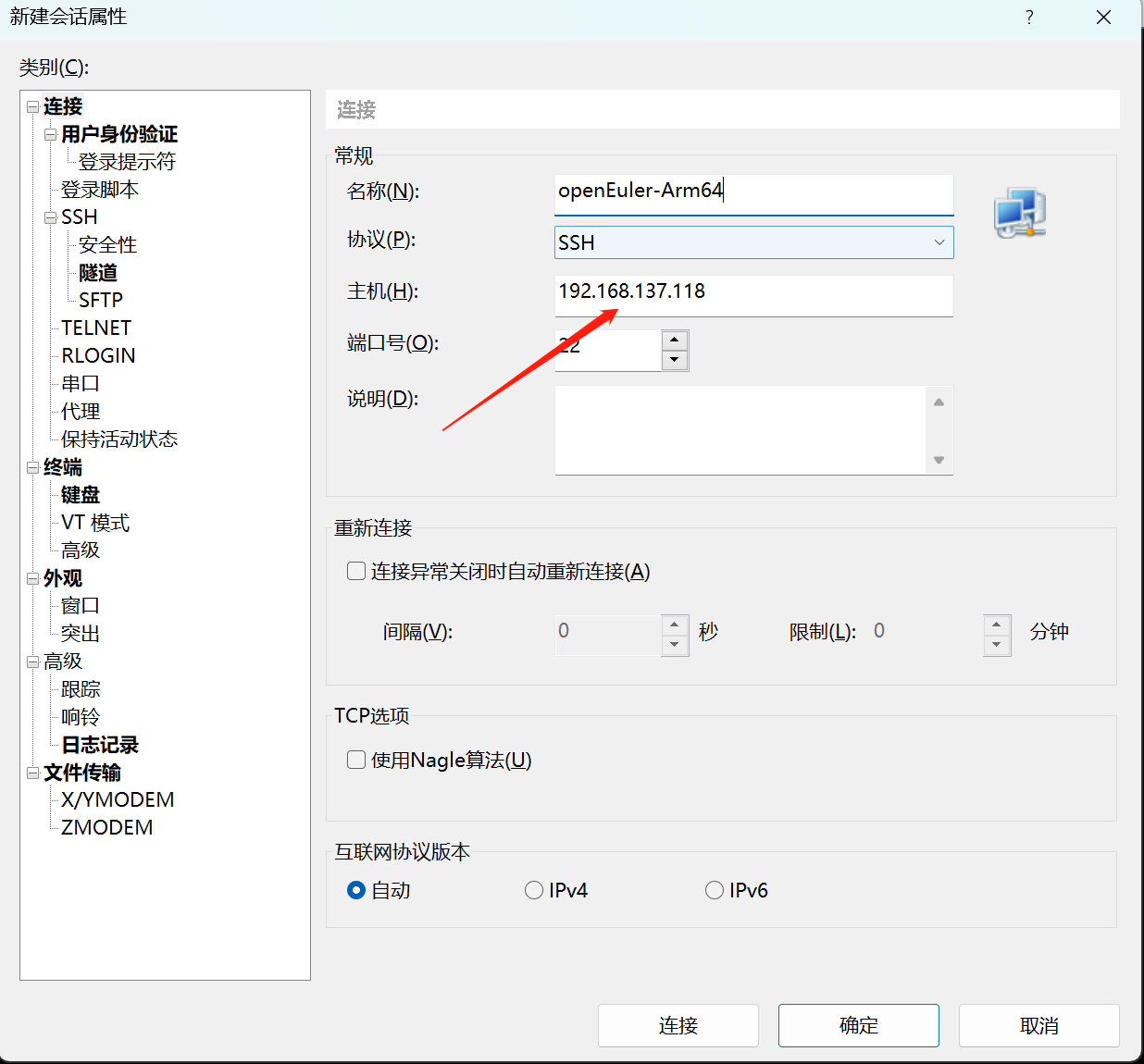Select the ZMODEM file transfer option

(x=105, y=827)
